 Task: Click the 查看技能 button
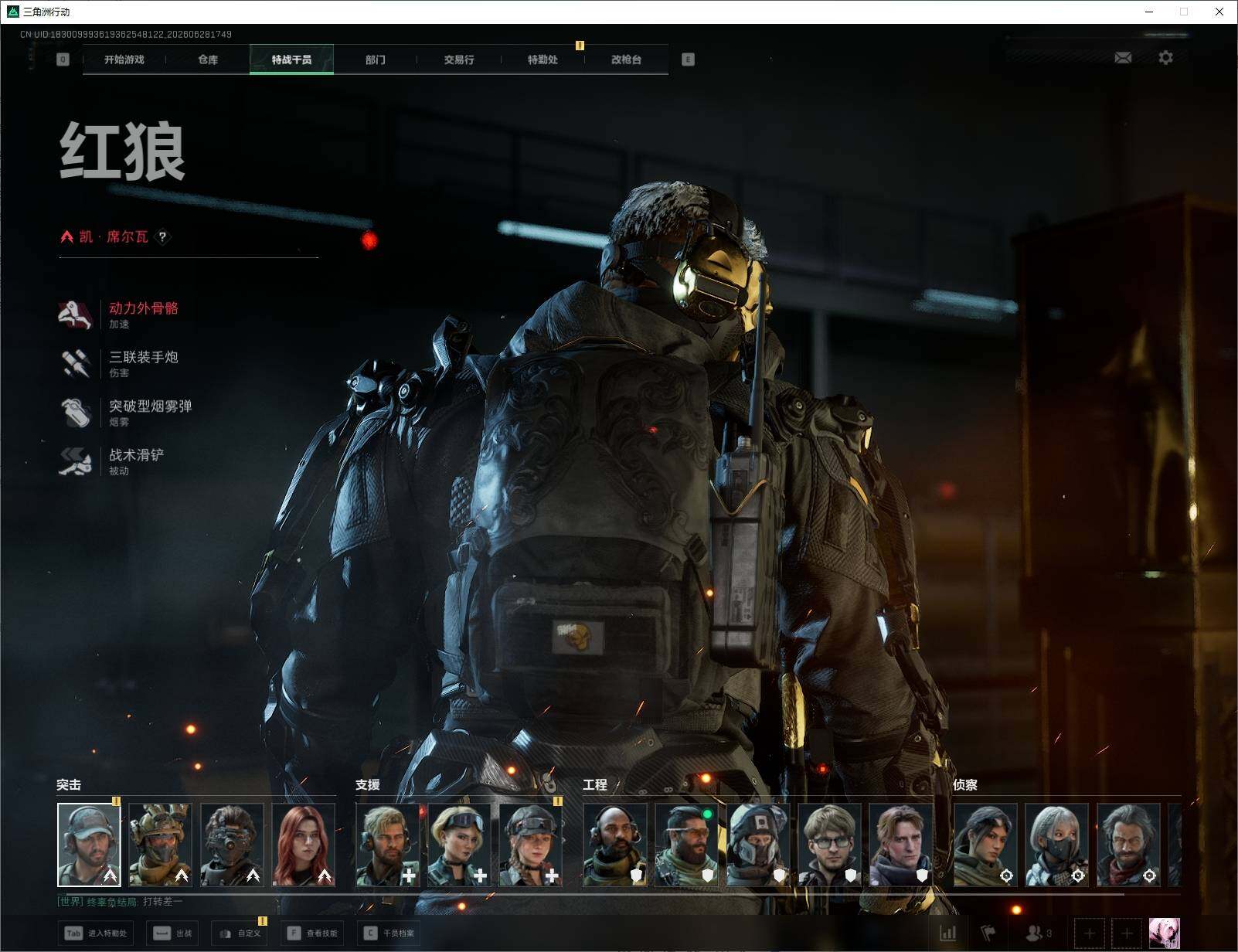312,933
